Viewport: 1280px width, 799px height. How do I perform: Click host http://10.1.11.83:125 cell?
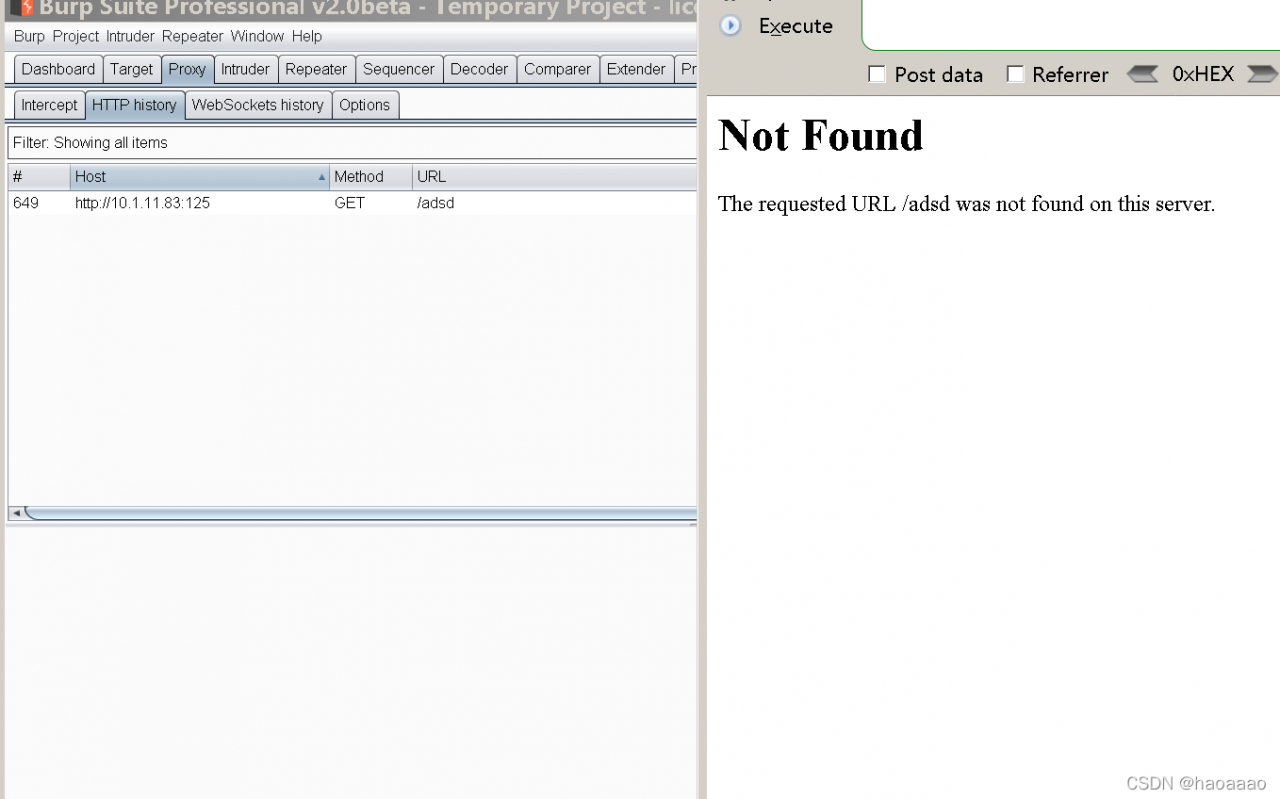point(142,203)
